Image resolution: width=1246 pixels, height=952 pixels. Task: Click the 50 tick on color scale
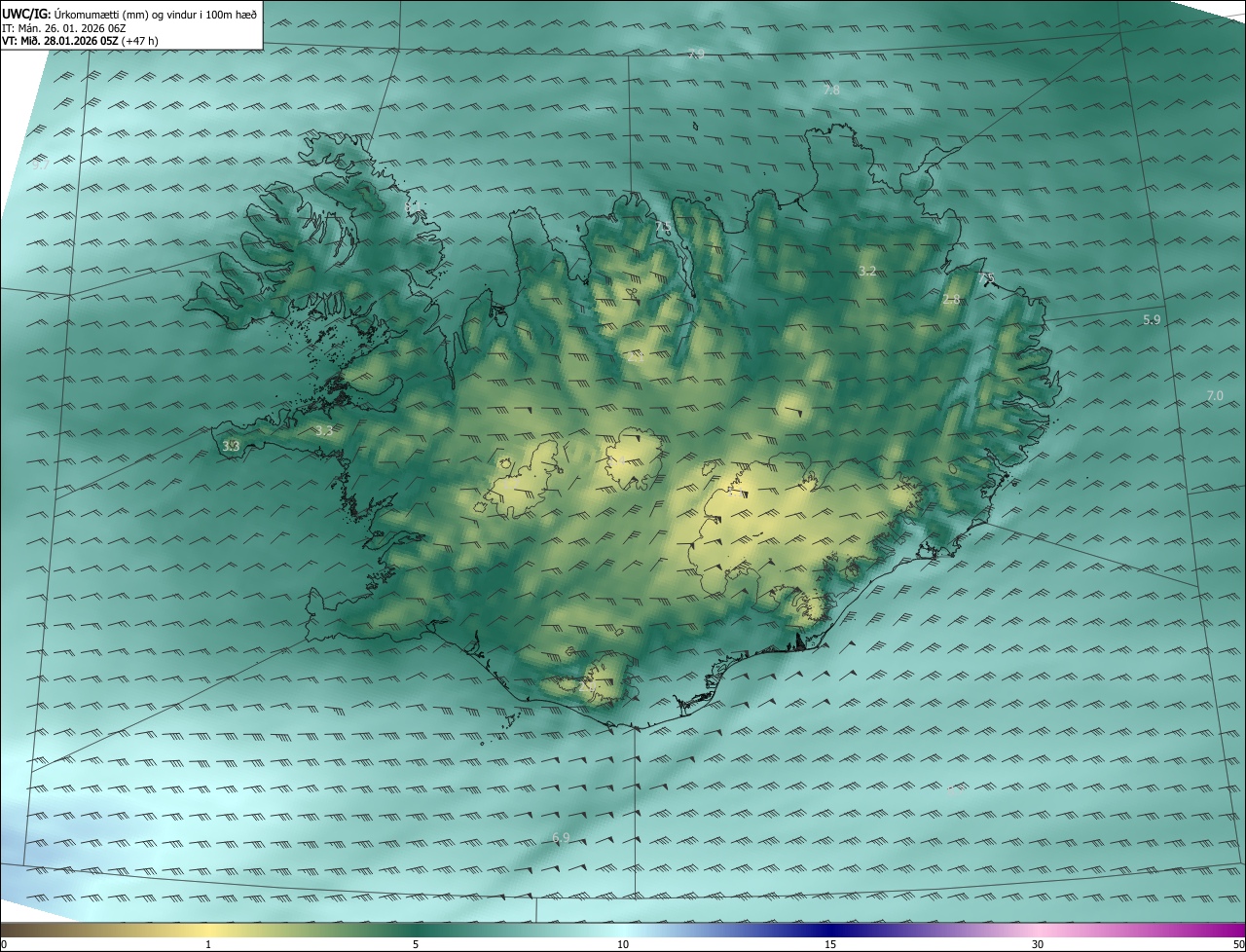tap(1238, 944)
